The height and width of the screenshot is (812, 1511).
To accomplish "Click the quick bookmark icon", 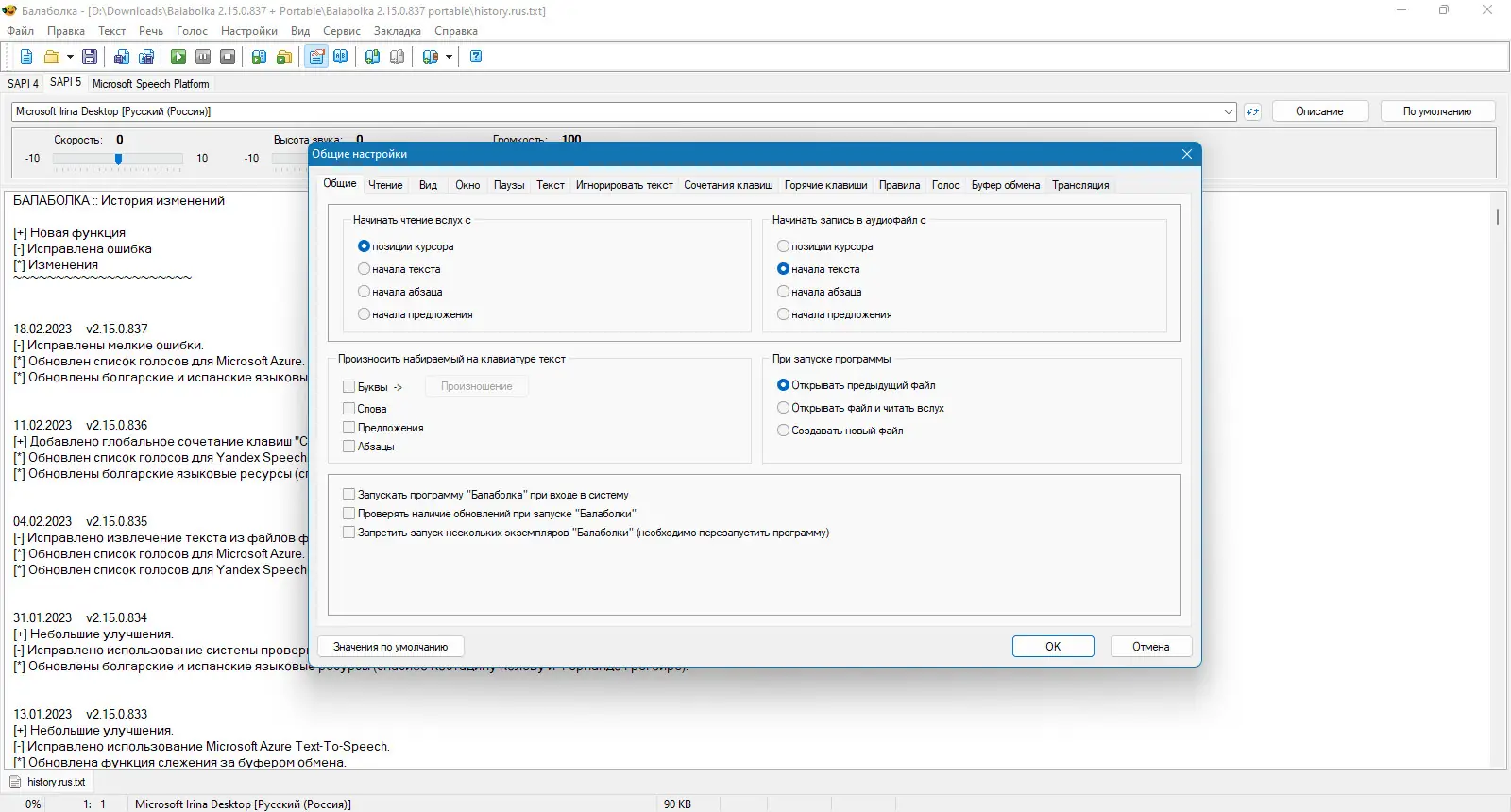I will tap(431, 57).
